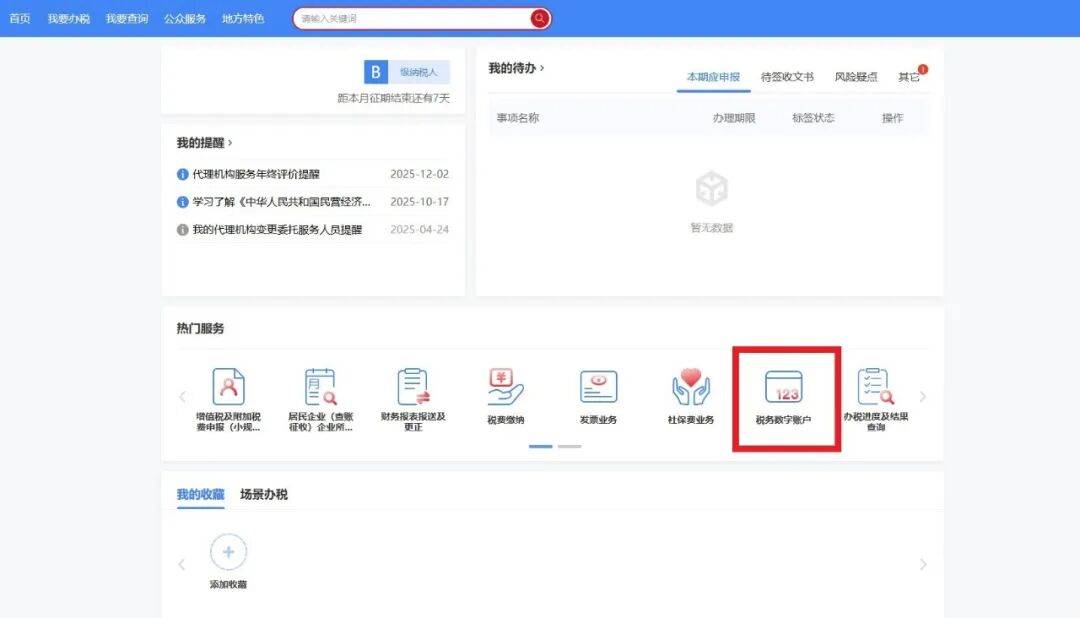The image size is (1080, 618).
Task: Click the red search magnifier button
Action: coord(540,19)
